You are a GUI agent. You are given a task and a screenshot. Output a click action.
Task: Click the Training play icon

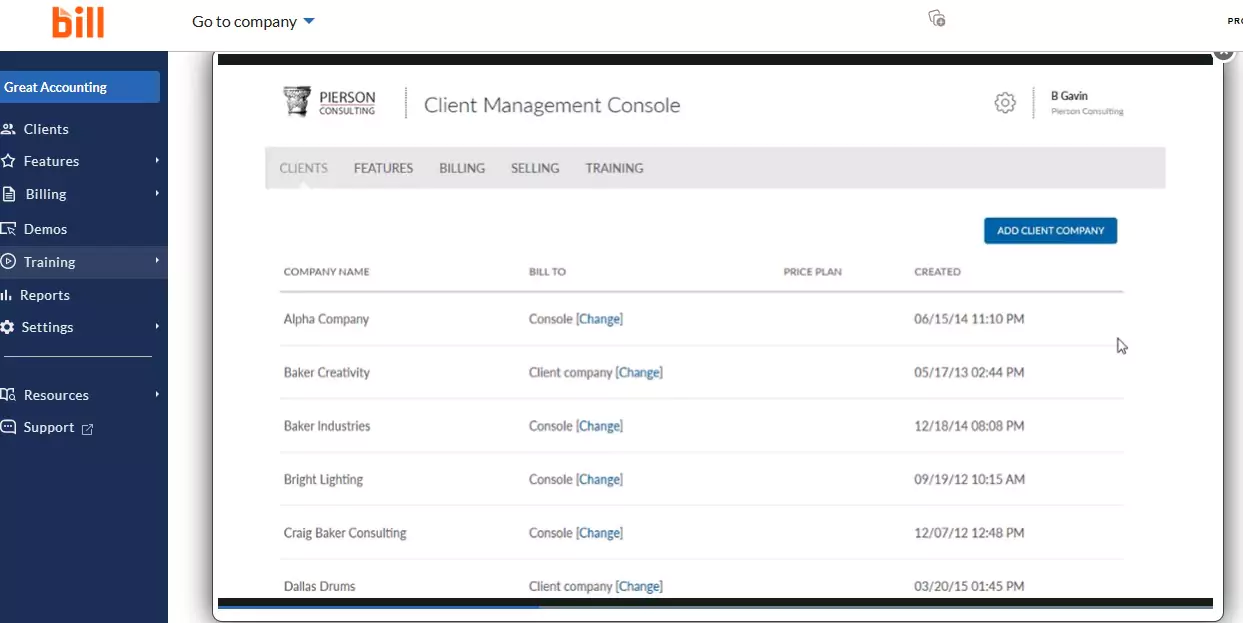pos(8,262)
